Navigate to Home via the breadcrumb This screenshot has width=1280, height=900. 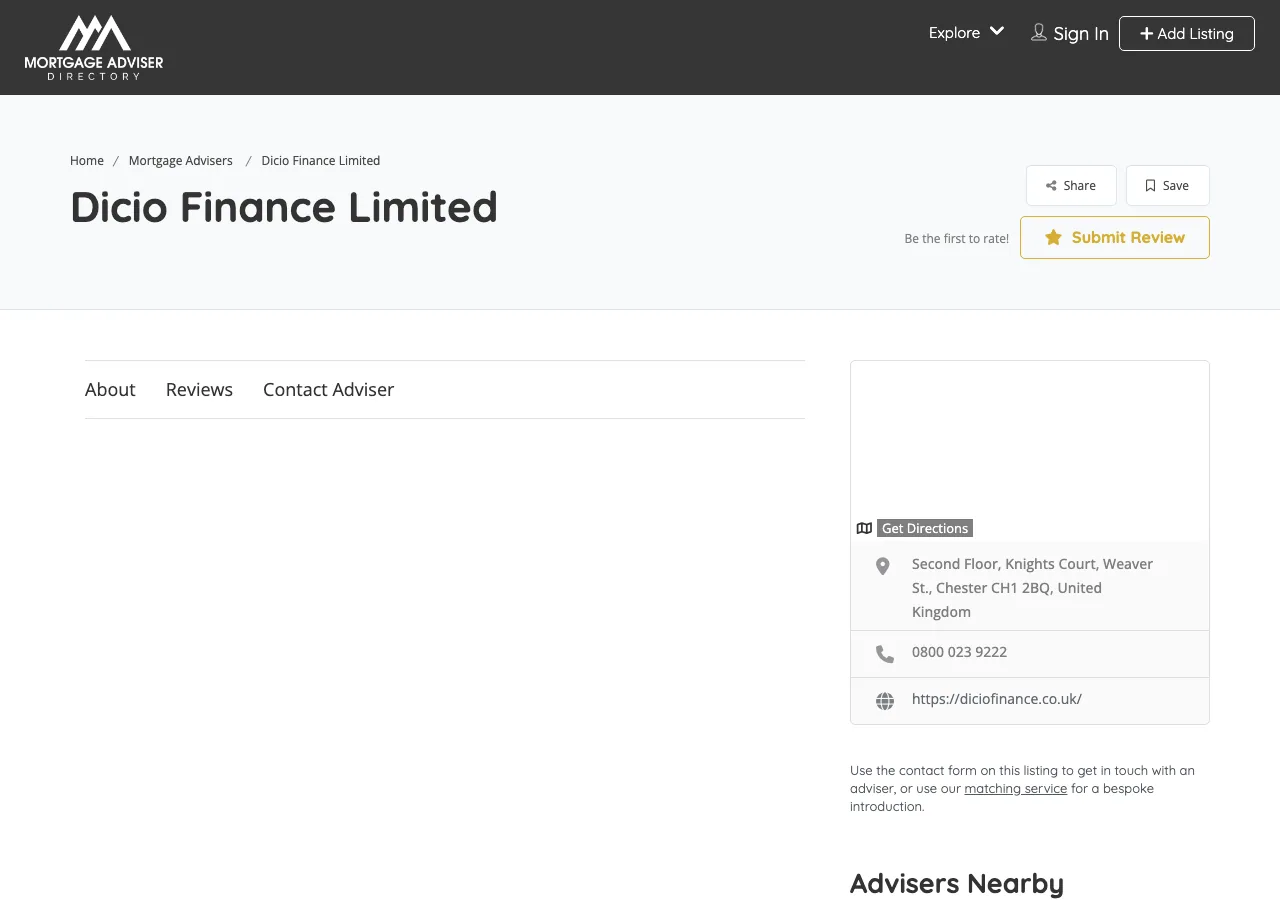(87, 160)
